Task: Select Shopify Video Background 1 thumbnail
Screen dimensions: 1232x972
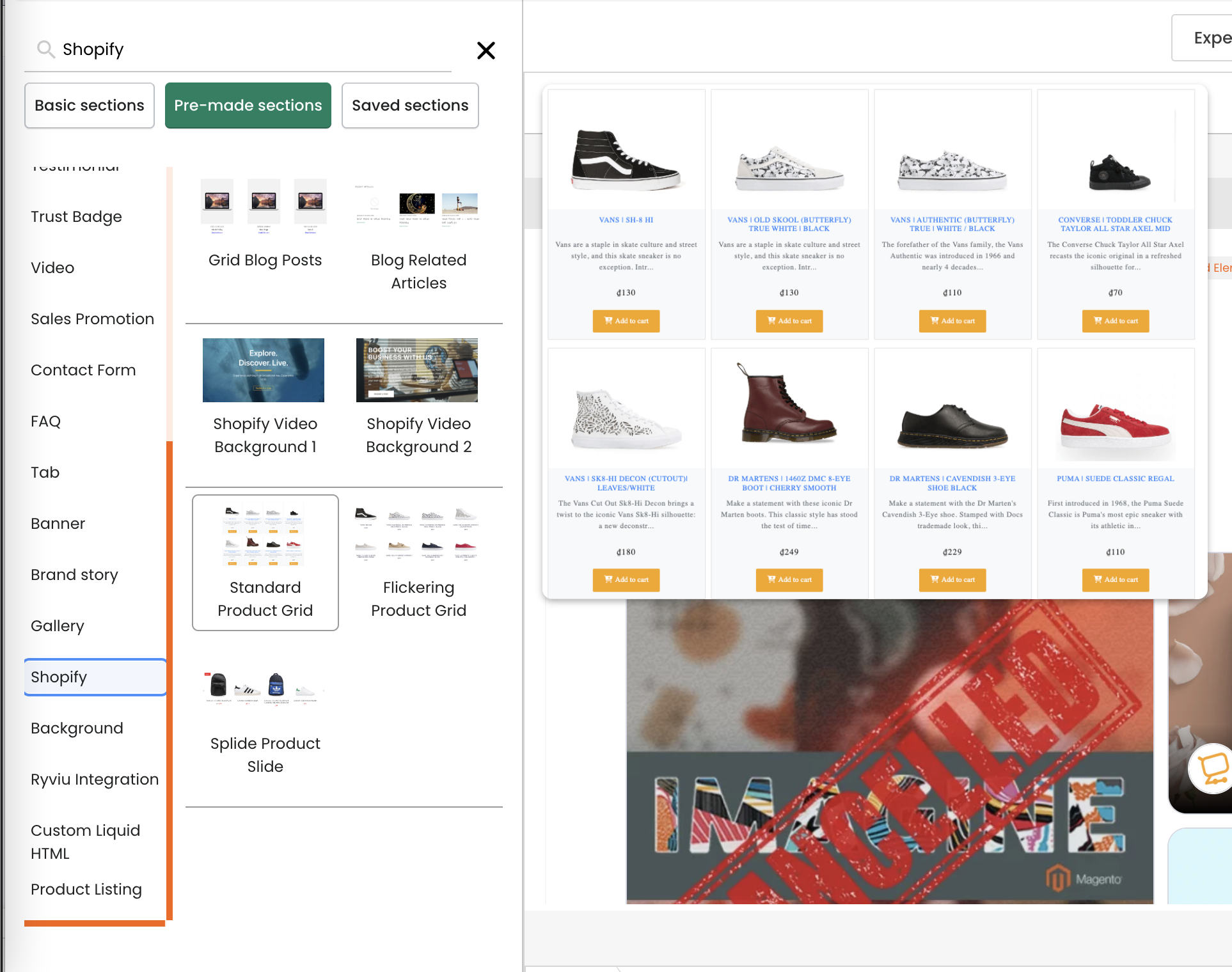Action: 264,370
